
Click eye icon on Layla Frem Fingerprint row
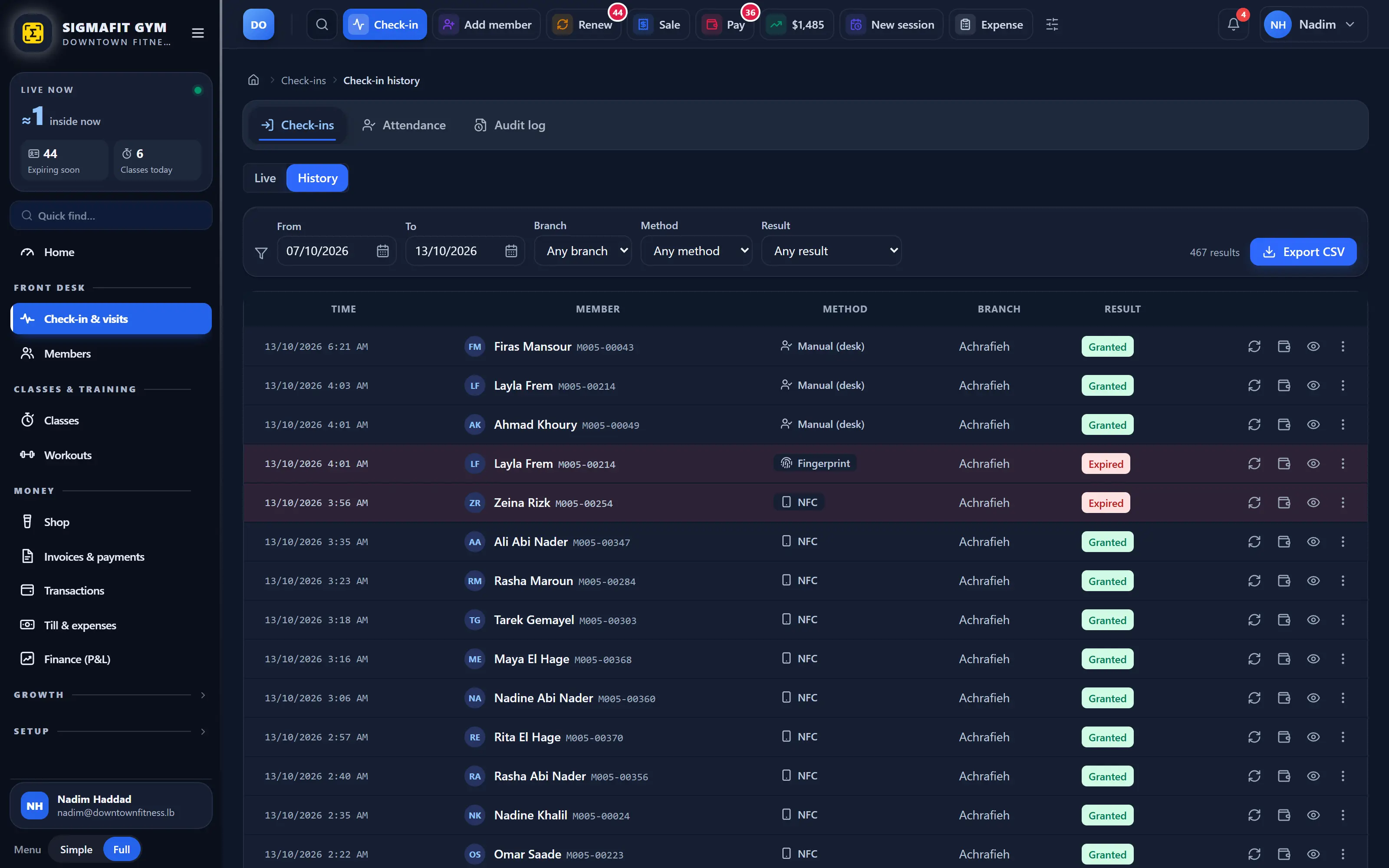tap(1313, 463)
